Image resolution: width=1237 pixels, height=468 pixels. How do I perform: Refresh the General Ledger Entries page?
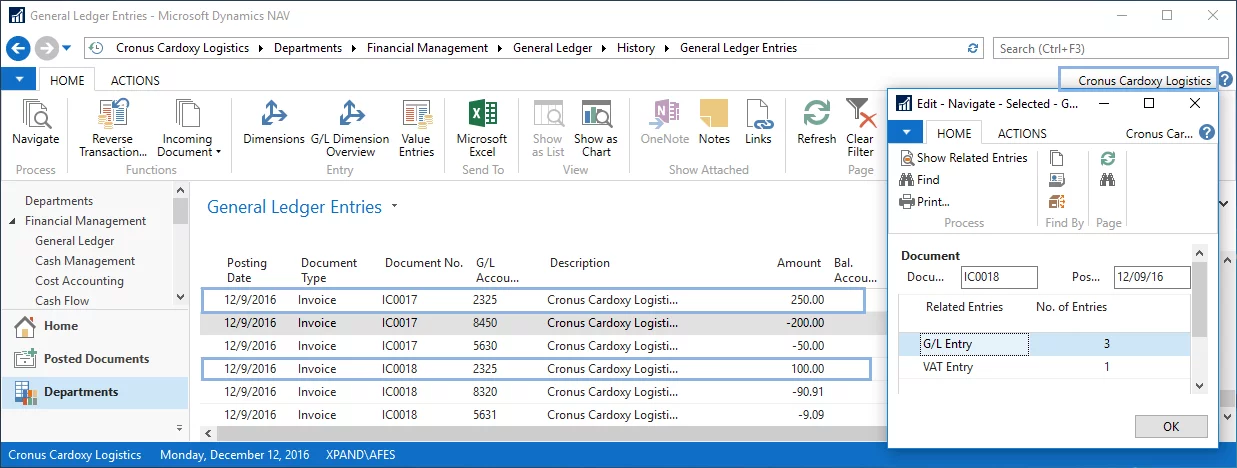coord(816,124)
